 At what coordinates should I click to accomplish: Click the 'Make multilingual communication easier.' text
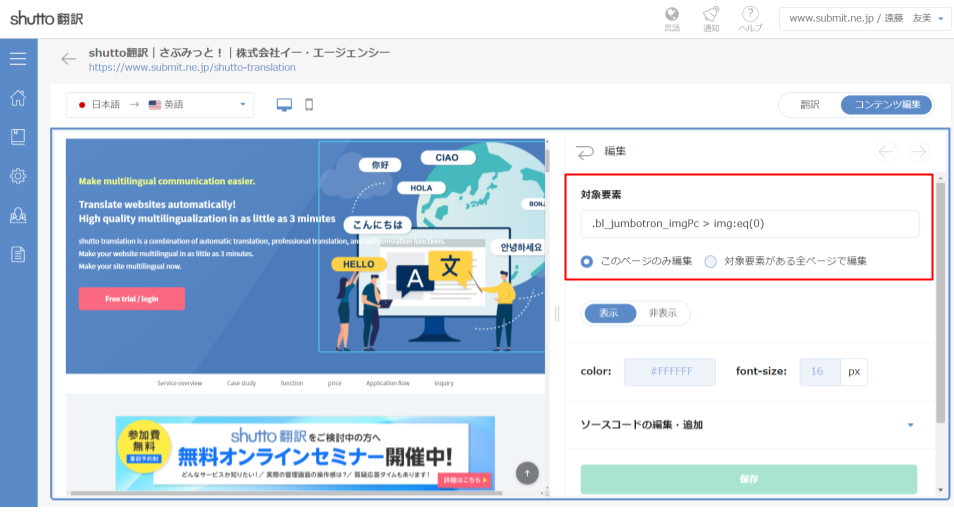pos(167,181)
